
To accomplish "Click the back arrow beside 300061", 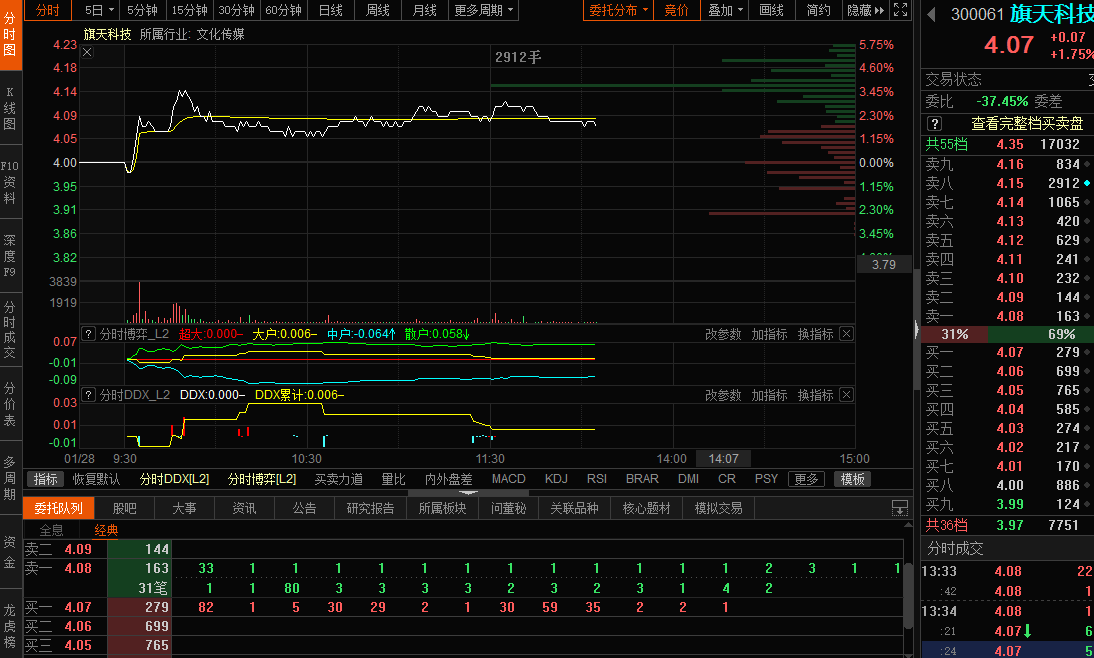I will click(x=931, y=14).
